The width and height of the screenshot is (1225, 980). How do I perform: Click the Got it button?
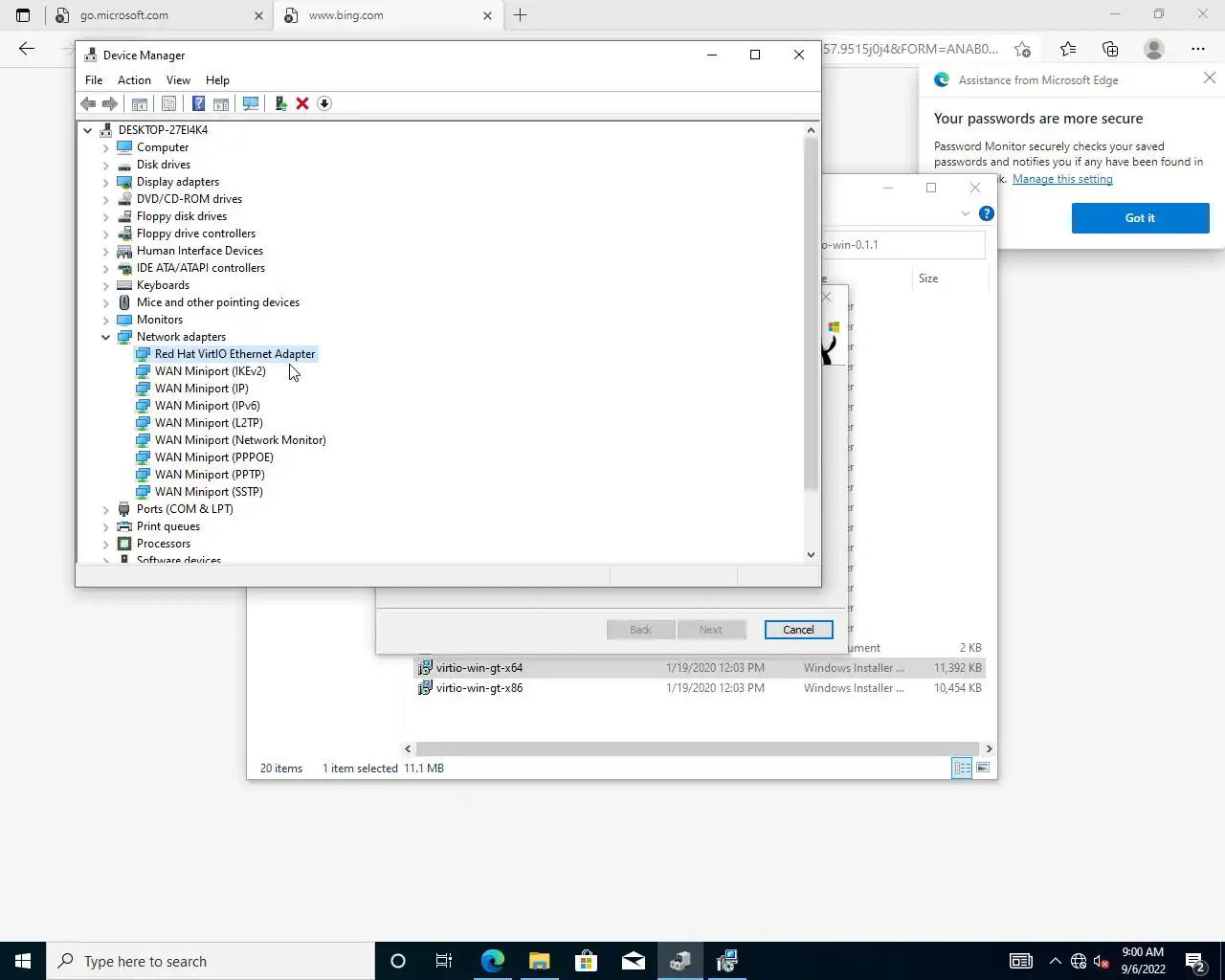(1140, 218)
